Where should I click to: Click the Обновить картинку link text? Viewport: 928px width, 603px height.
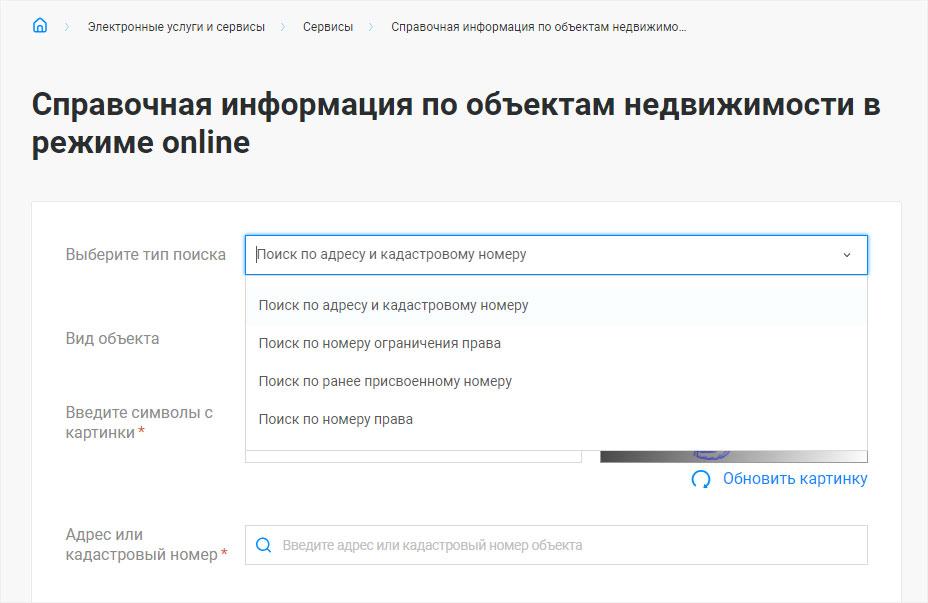tap(795, 479)
